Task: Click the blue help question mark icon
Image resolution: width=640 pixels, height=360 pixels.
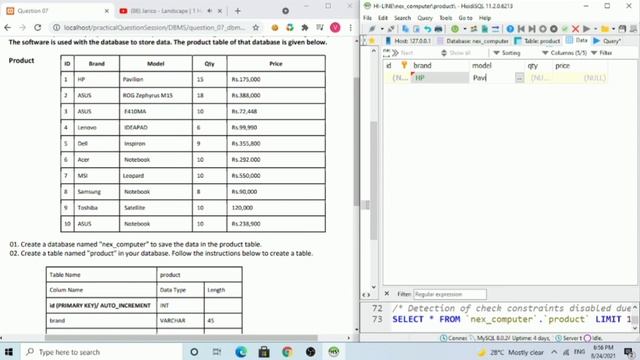Action: pos(510,29)
